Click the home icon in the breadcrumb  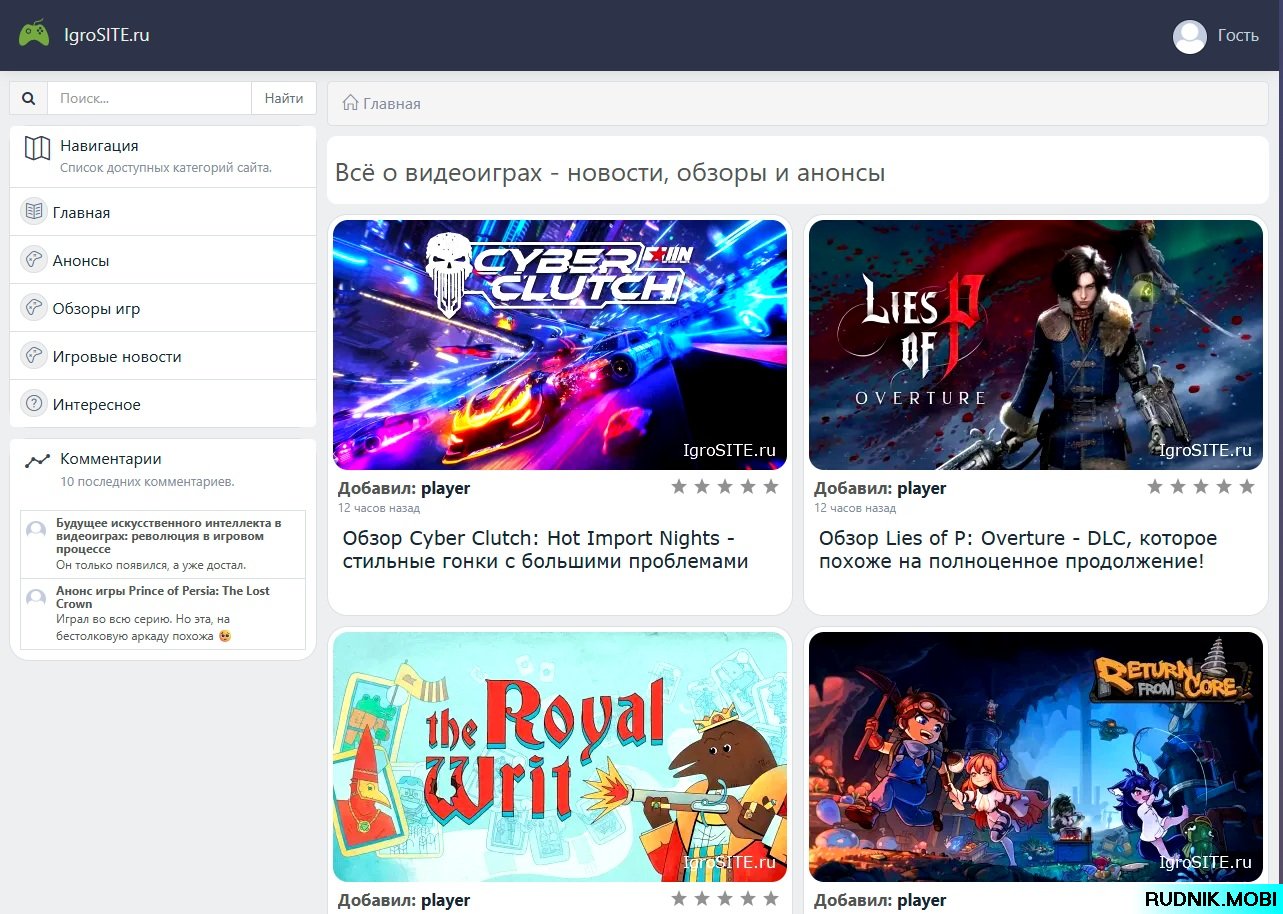pos(350,103)
